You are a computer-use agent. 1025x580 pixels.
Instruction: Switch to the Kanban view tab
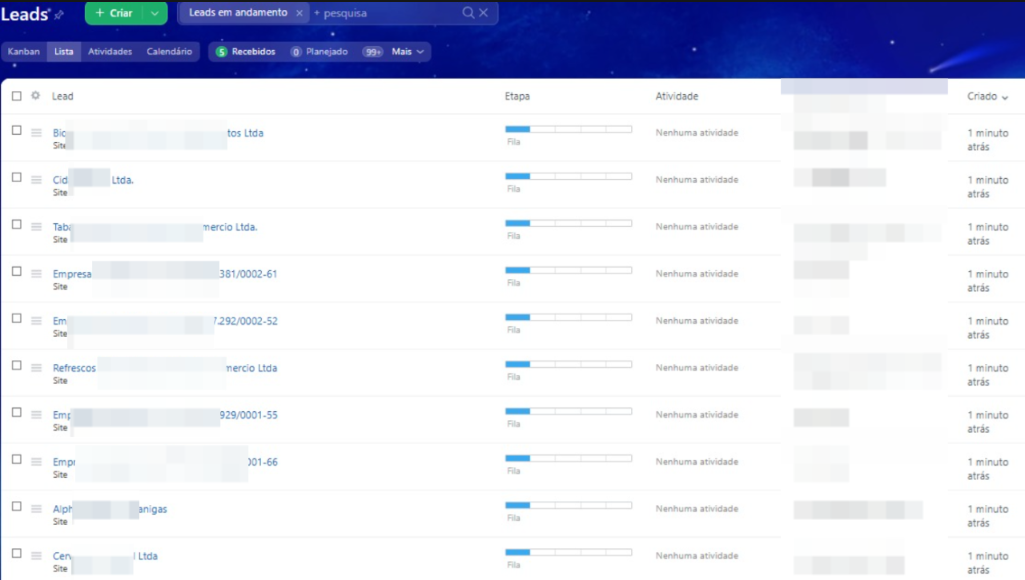[x=24, y=51]
